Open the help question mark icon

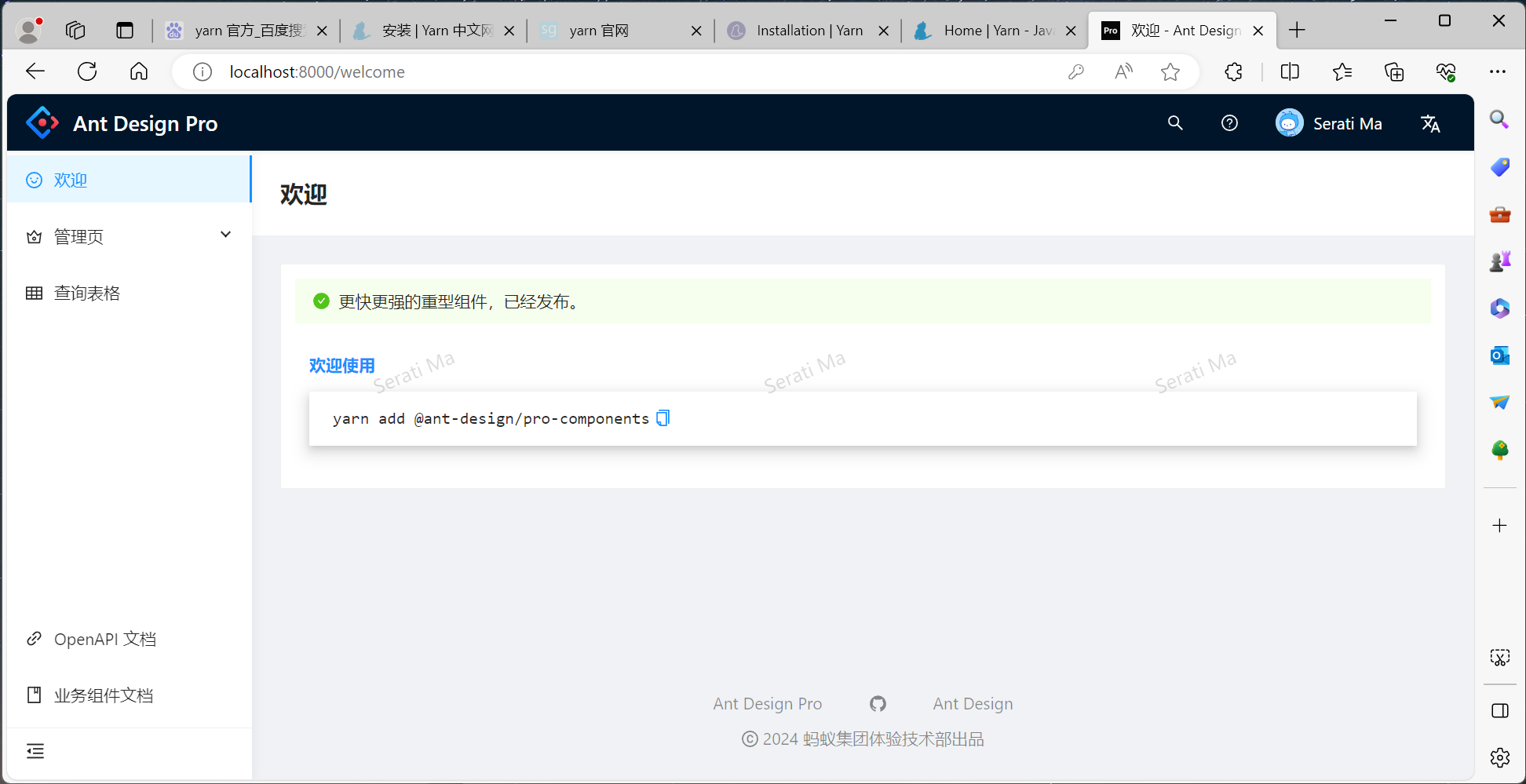1230,123
